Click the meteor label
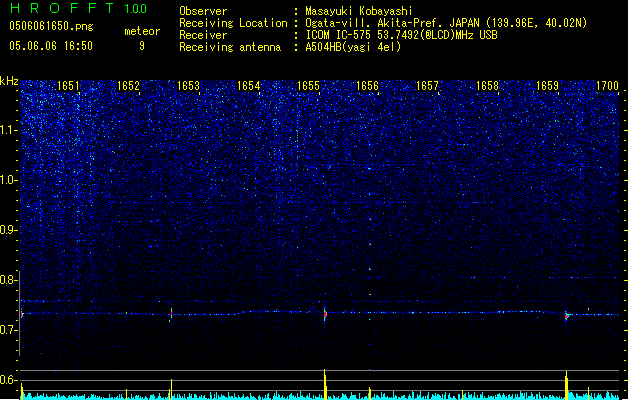629x400 pixels. tap(142, 31)
